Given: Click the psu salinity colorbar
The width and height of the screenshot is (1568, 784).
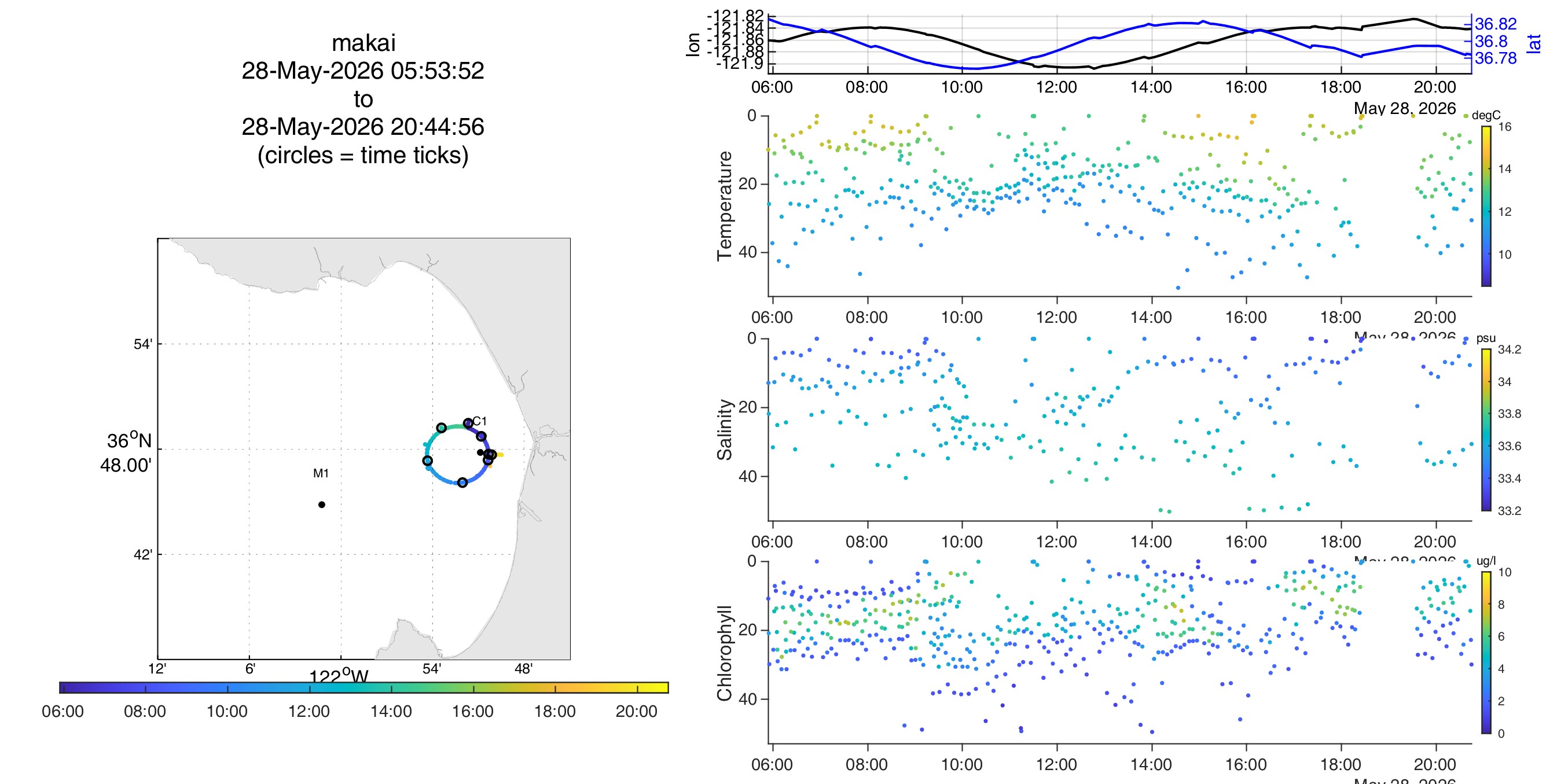Looking at the screenshot, I should tap(1486, 430).
